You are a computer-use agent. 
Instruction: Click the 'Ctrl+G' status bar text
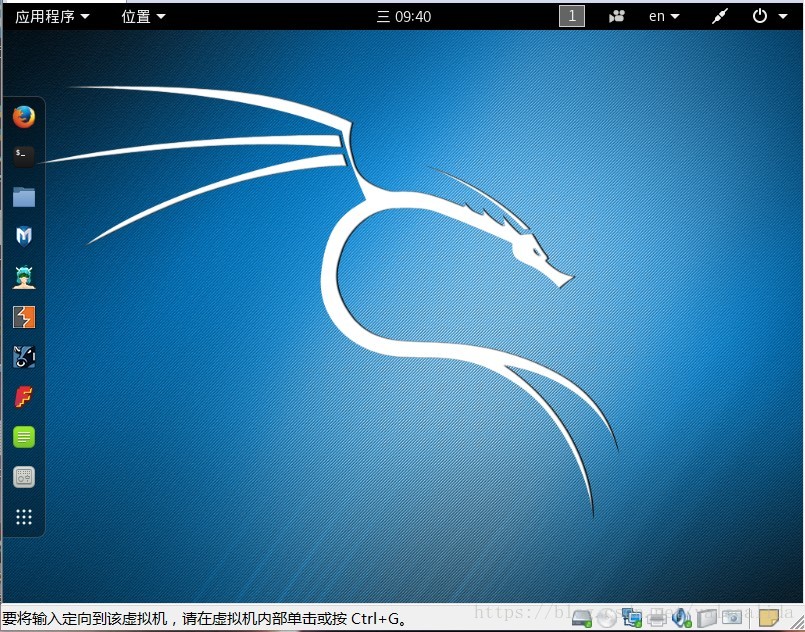[375, 619]
